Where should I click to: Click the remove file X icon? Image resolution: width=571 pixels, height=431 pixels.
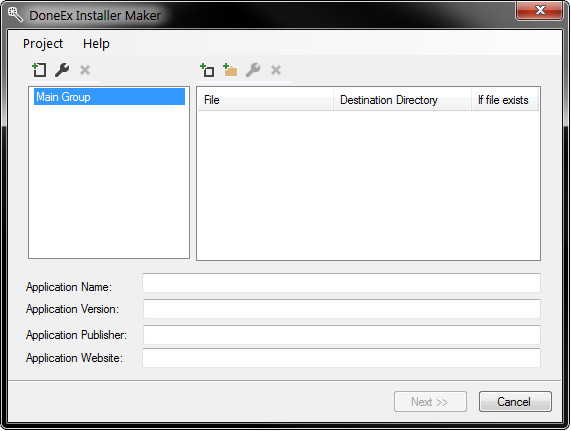coord(276,70)
